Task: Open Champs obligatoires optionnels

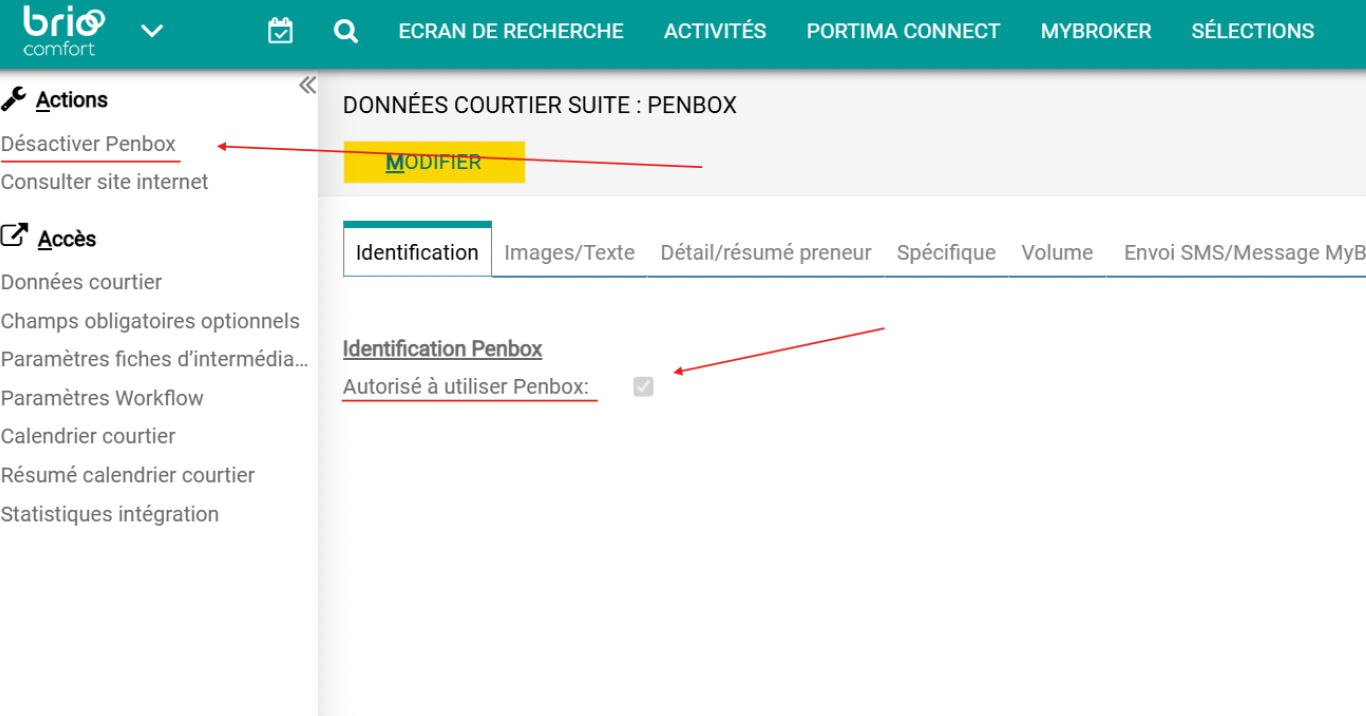Action: click(150, 321)
